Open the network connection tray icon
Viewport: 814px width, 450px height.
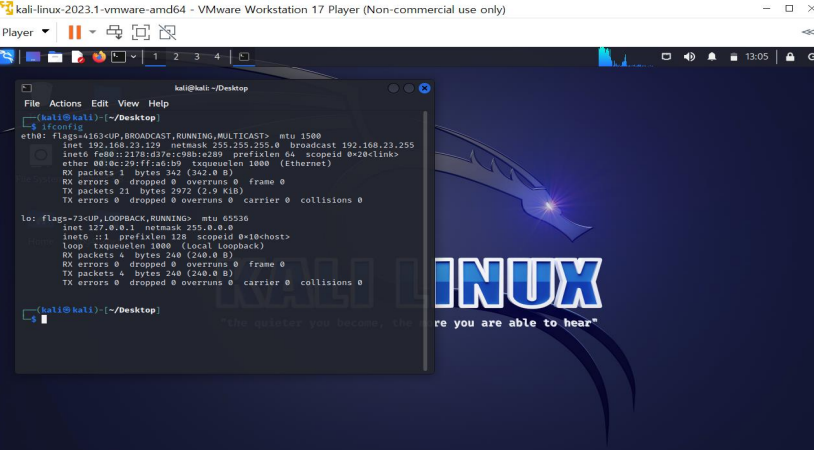click(666, 57)
